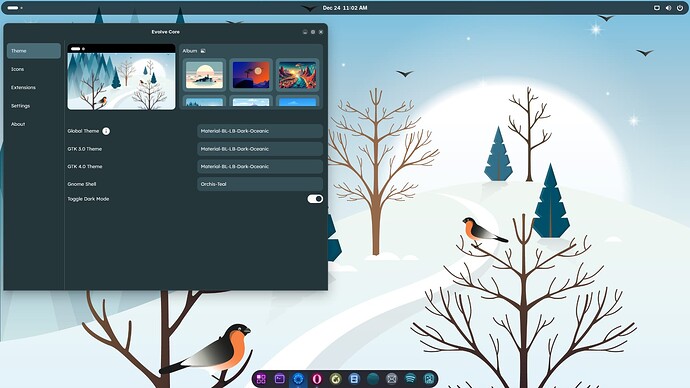This screenshot has width=690, height=388.
Task: Open the gray envelope mail dock icon
Action: pos(392,379)
